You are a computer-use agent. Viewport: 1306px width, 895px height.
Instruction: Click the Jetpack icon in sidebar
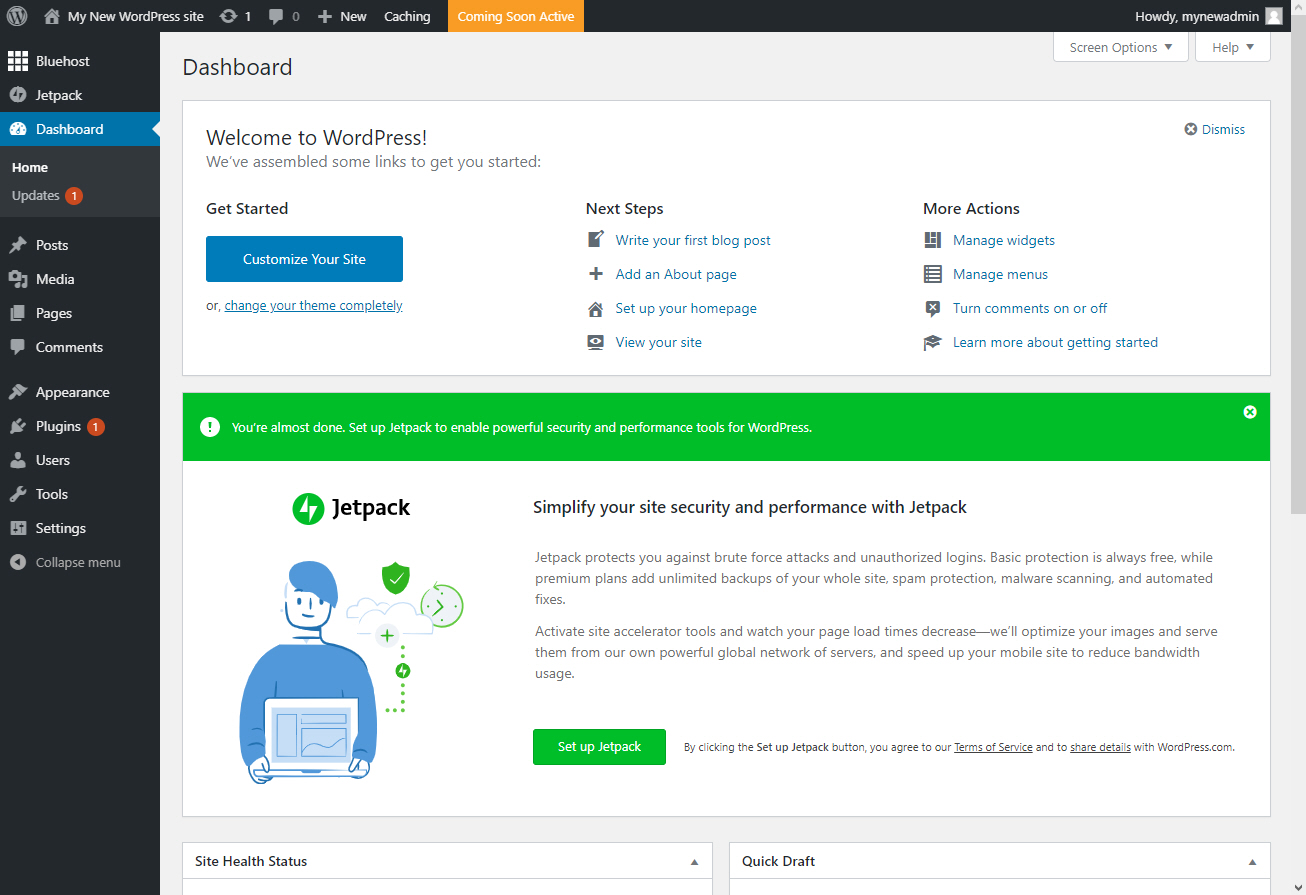[18, 95]
